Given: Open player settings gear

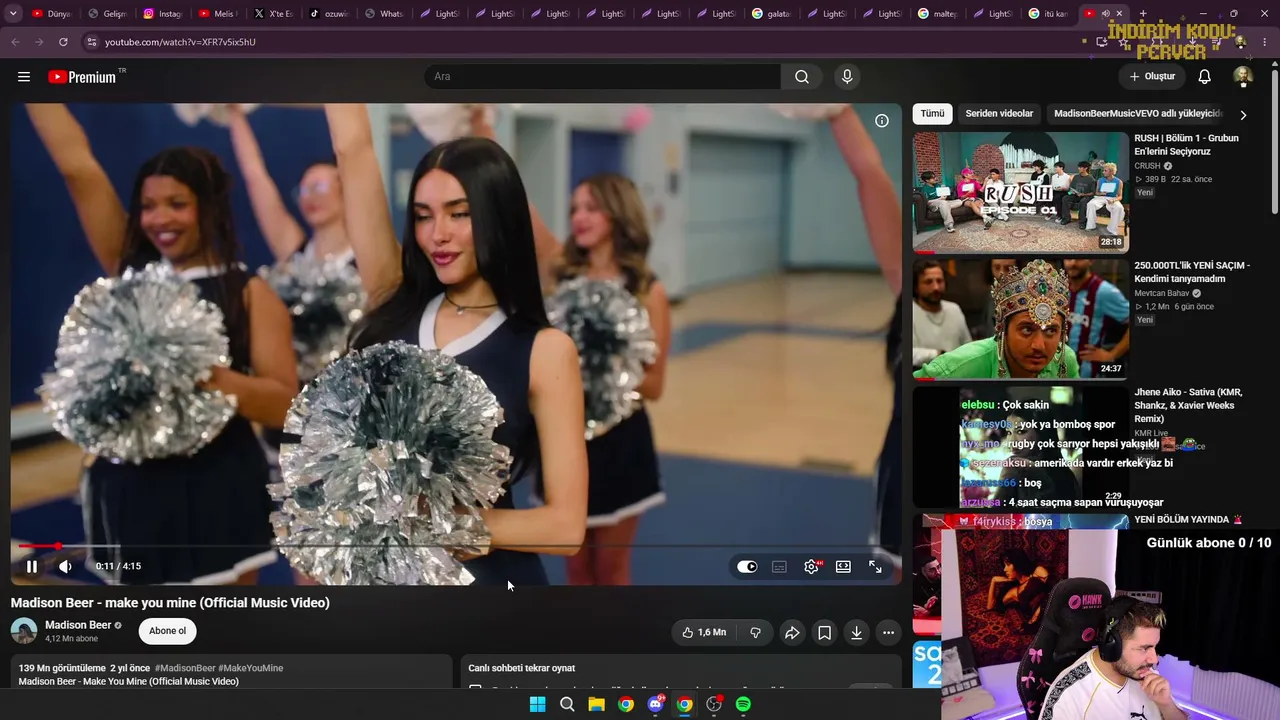Looking at the screenshot, I should click(x=811, y=567).
